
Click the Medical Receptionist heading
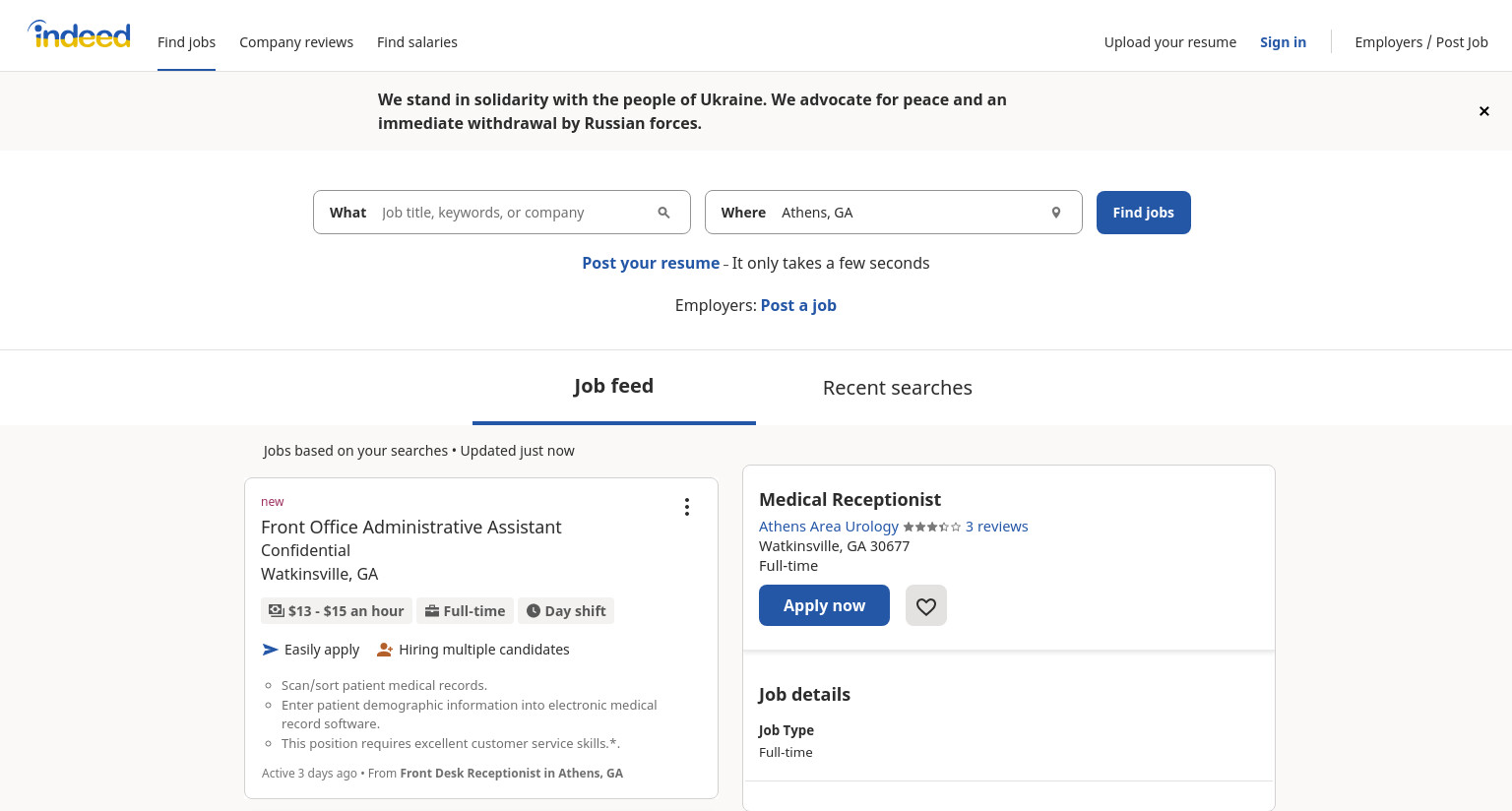coord(850,500)
